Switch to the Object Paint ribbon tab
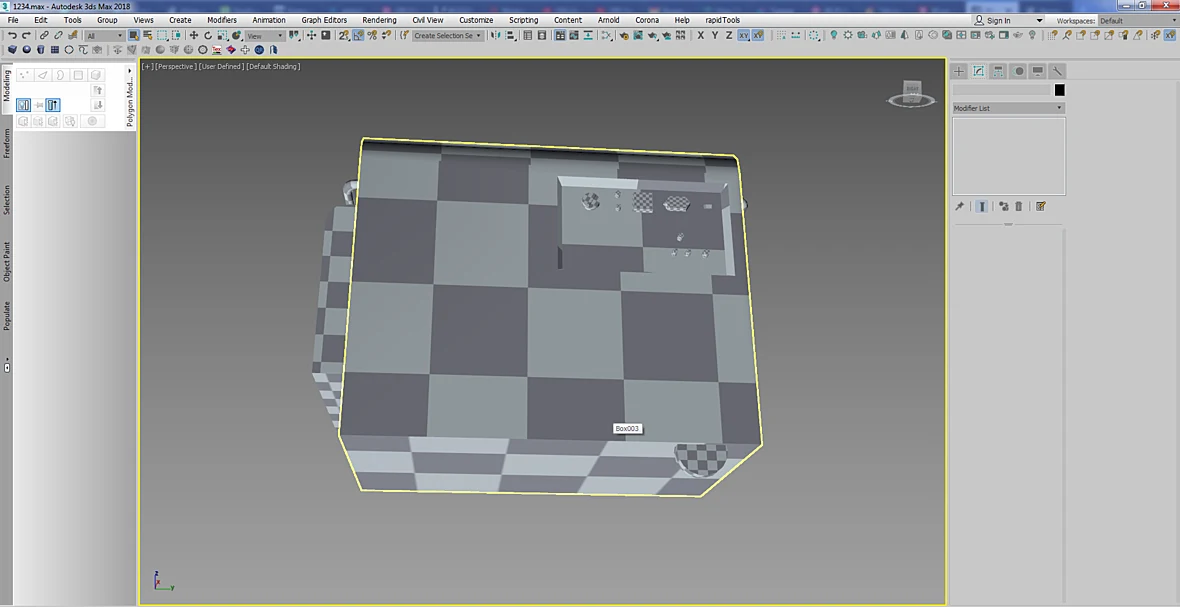This screenshot has width=1180, height=607. point(7,262)
